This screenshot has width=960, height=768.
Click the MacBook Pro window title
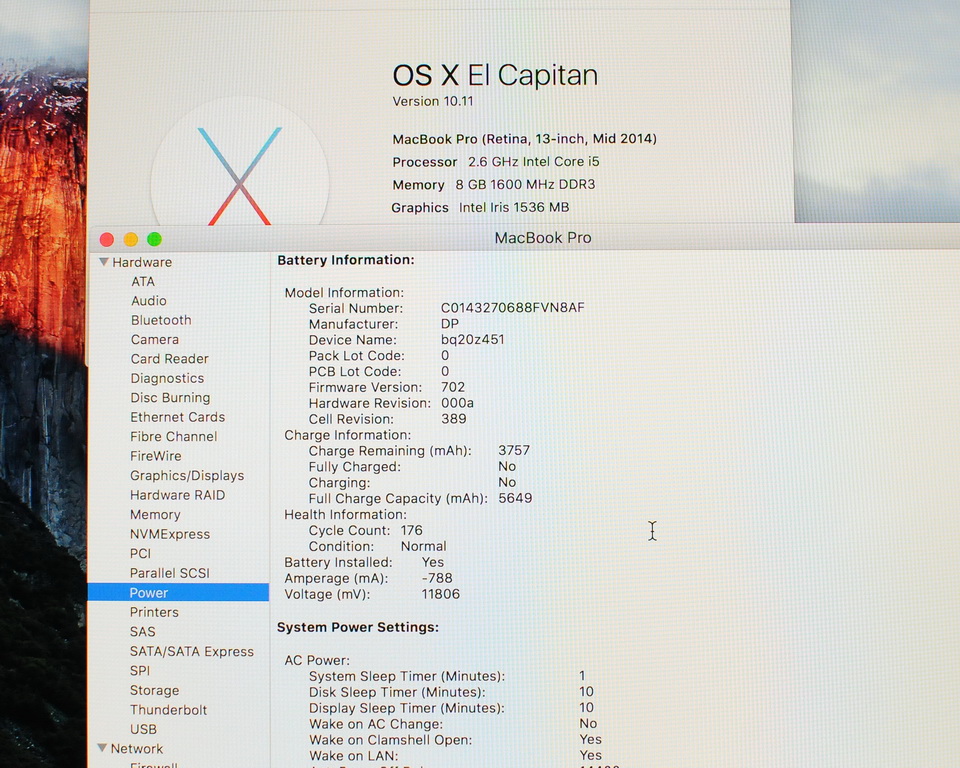(x=543, y=238)
